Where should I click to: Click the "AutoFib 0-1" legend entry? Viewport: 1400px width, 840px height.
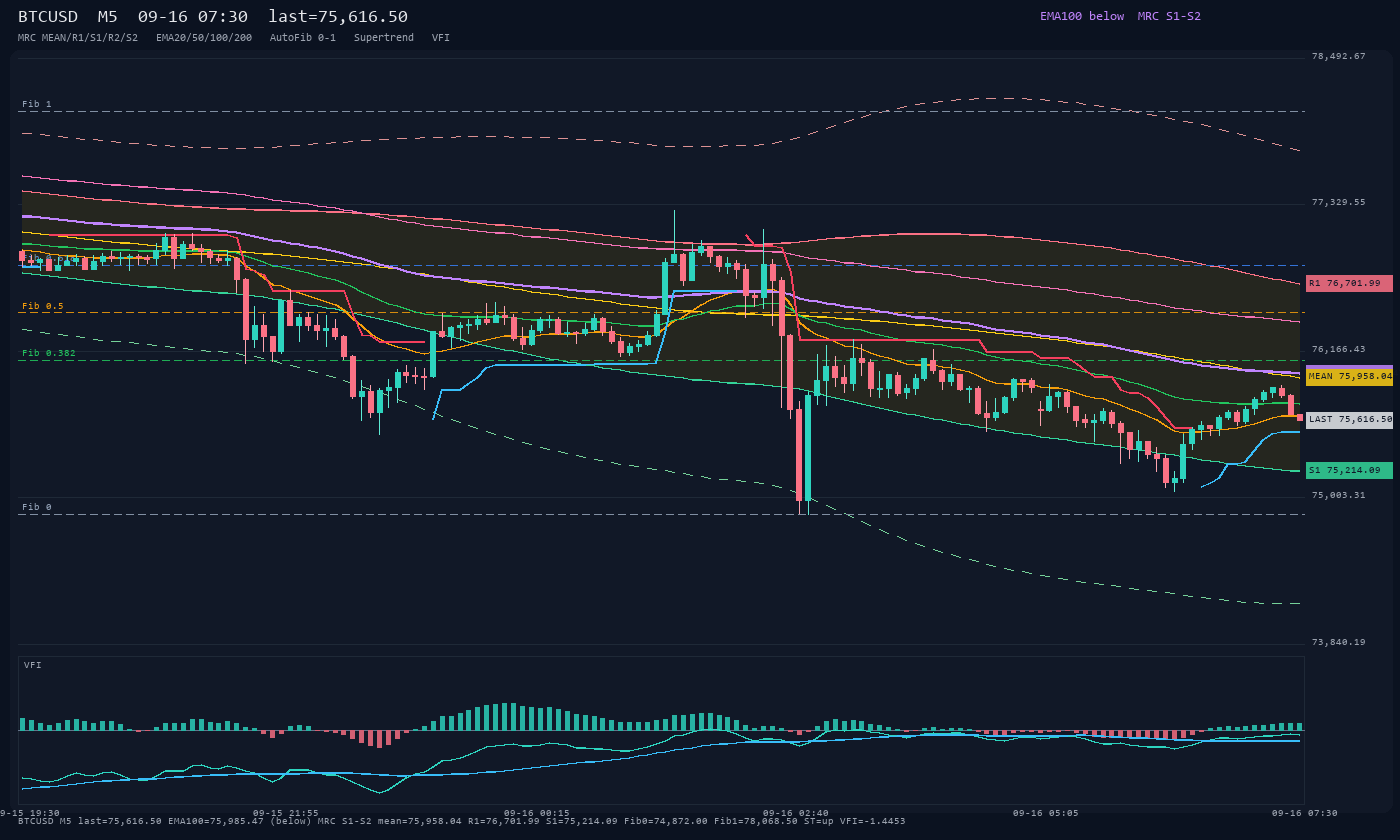pyautogui.click(x=303, y=37)
